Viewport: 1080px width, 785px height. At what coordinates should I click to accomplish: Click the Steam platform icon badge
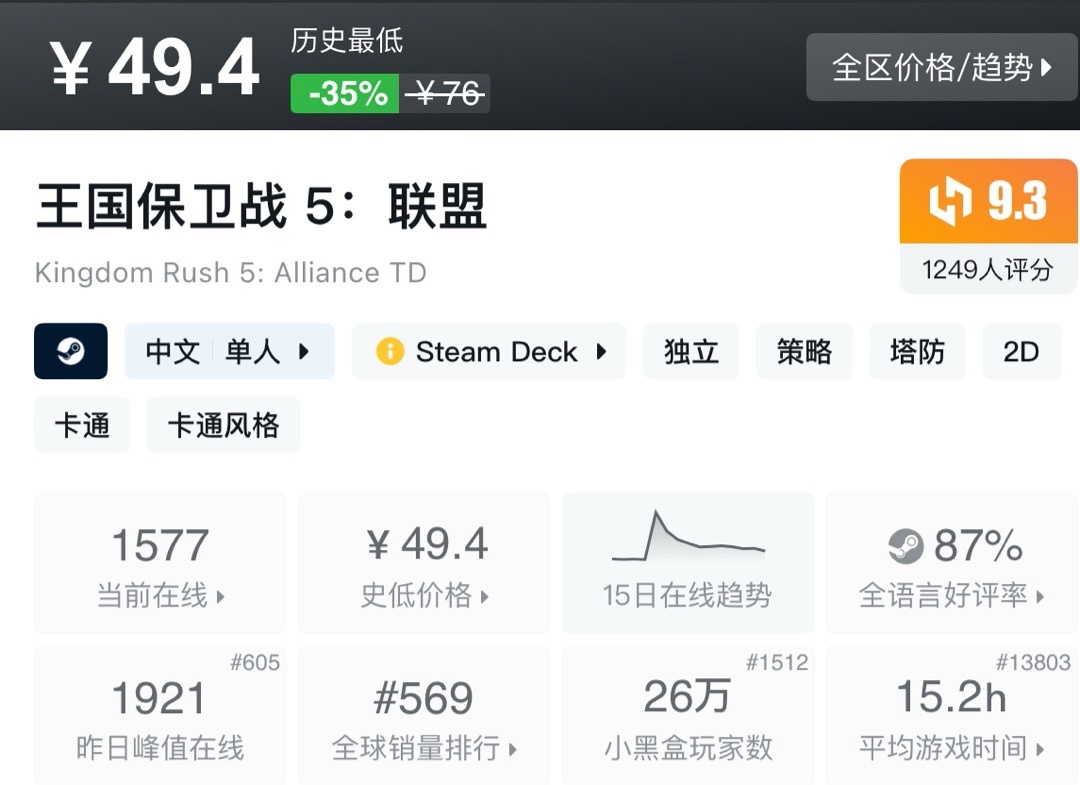point(71,351)
